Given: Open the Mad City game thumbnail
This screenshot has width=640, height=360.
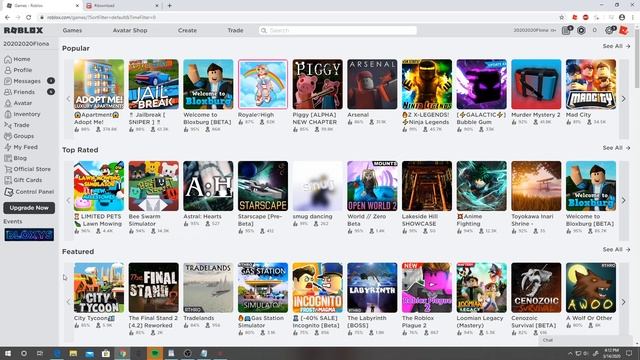Looking at the screenshot, I should coord(591,84).
